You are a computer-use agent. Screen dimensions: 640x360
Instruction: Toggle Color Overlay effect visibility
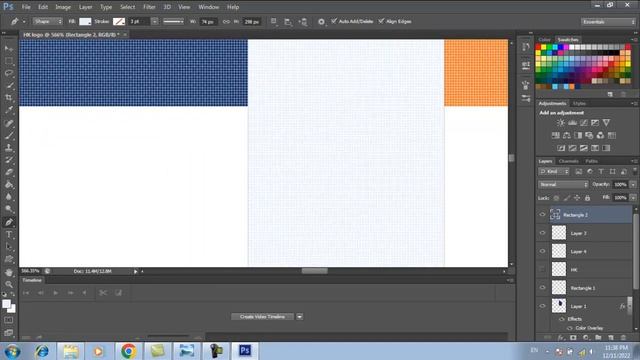(x=570, y=328)
